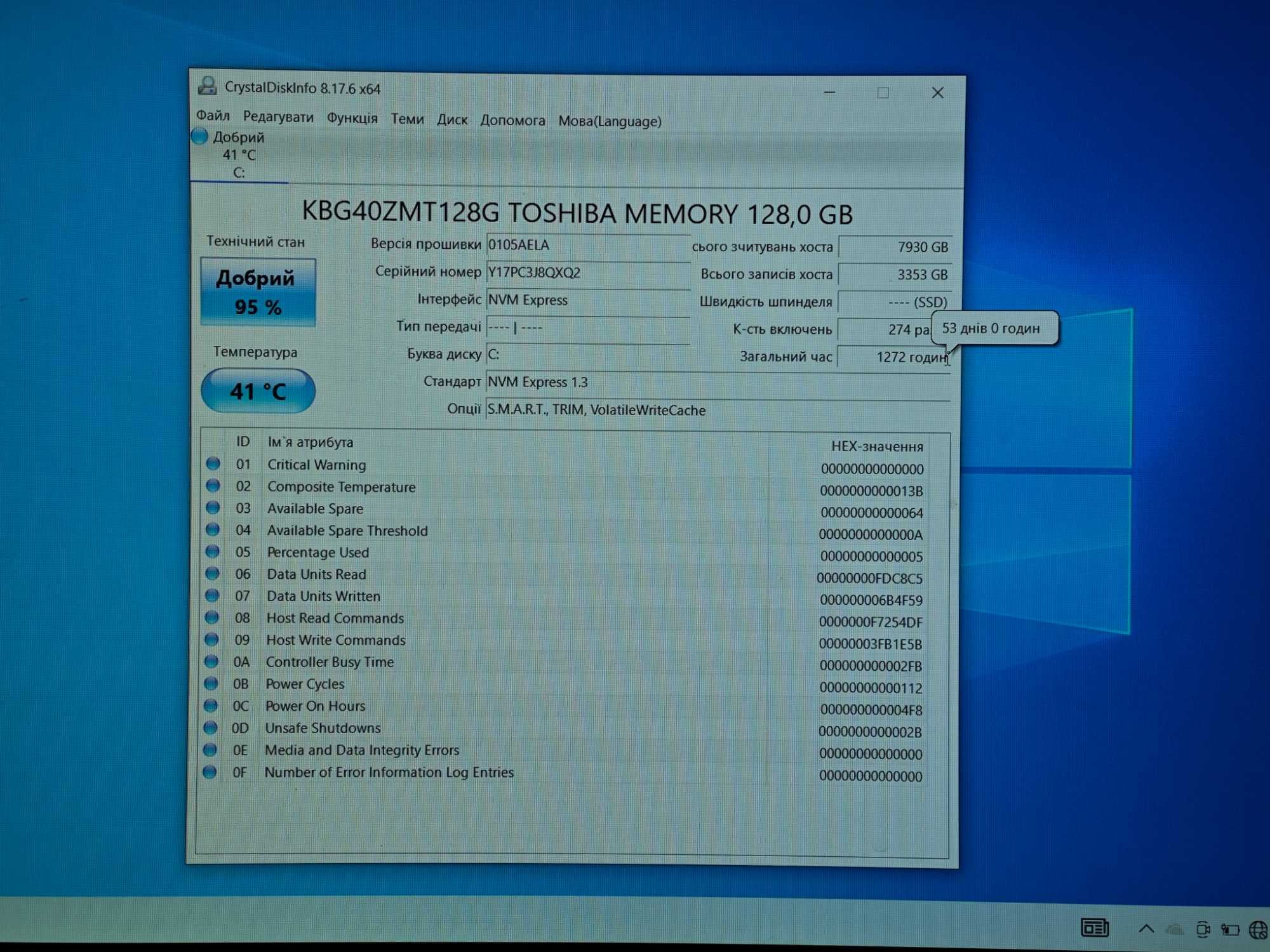Click the ID column header

coord(243,442)
